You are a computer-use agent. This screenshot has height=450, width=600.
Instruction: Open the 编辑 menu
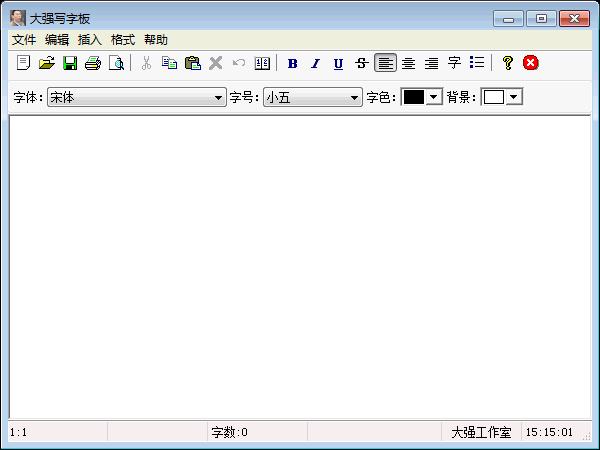tap(57, 40)
